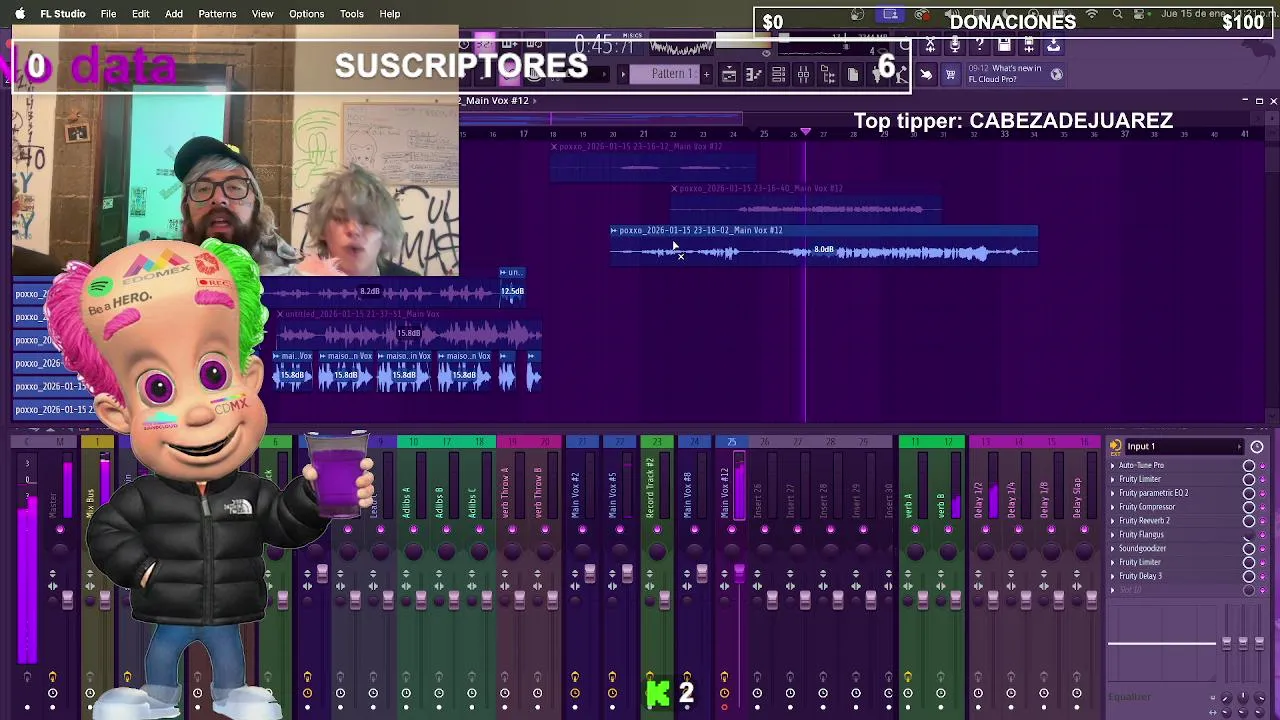Click the plug icon beside the shopping cart
This screenshot has height=720, width=1280.
[926, 75]
